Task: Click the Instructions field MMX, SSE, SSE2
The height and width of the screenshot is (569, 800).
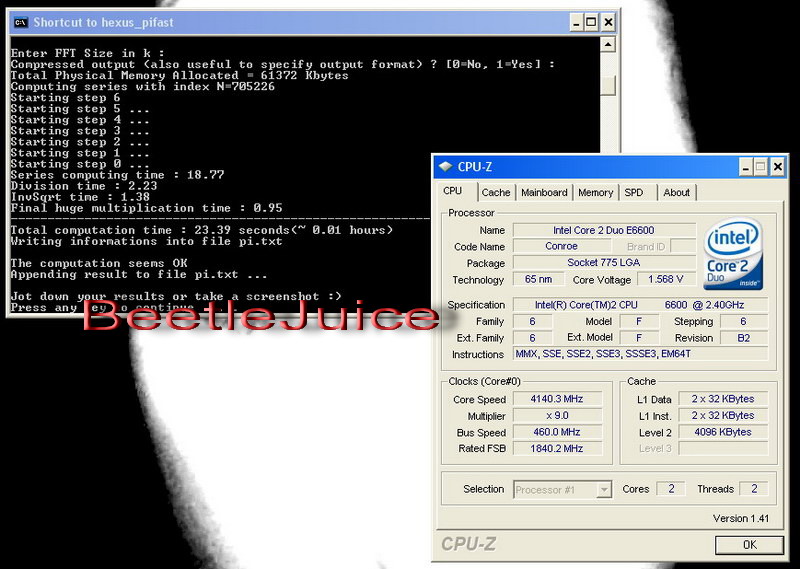Action: point(640,354)
